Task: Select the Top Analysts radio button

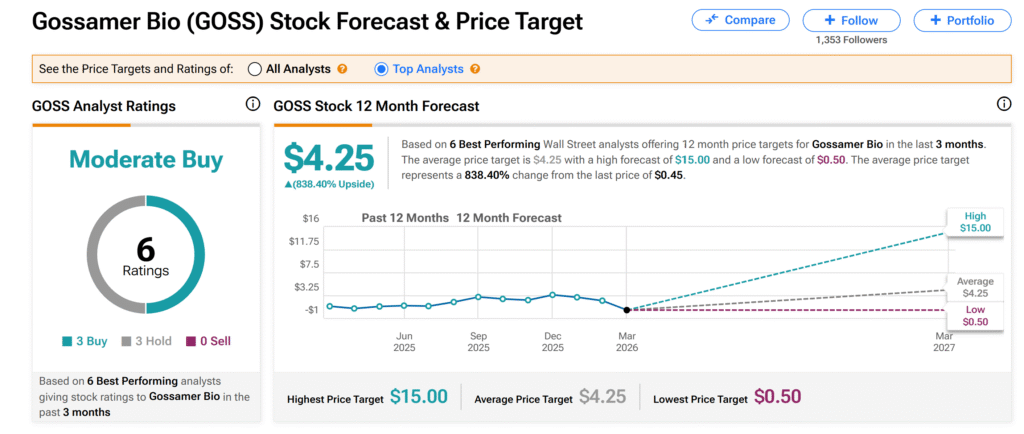Action: pyautogui.click(x=381, y=69)
